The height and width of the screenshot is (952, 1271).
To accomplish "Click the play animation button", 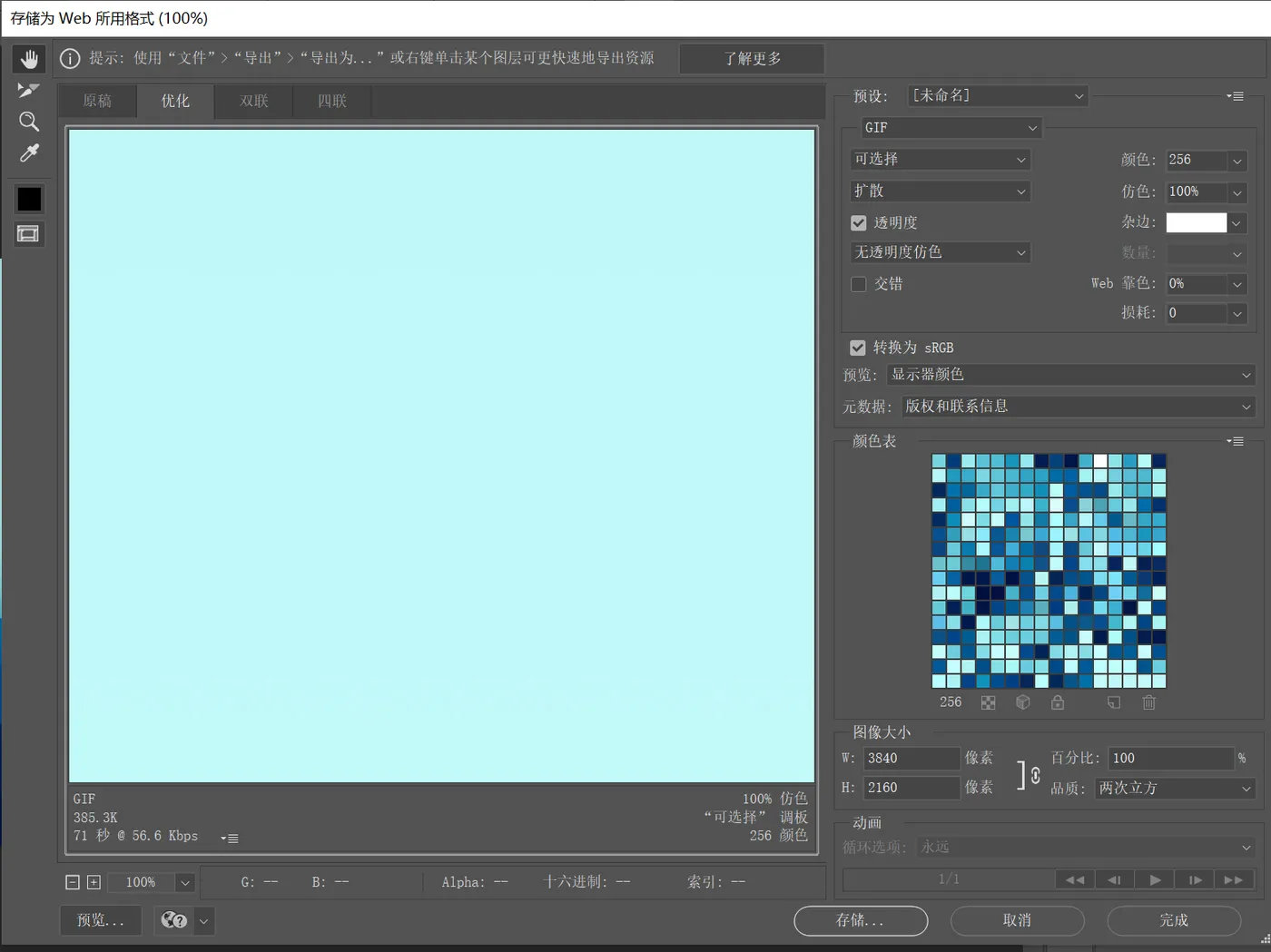I will click(1155, 879).
